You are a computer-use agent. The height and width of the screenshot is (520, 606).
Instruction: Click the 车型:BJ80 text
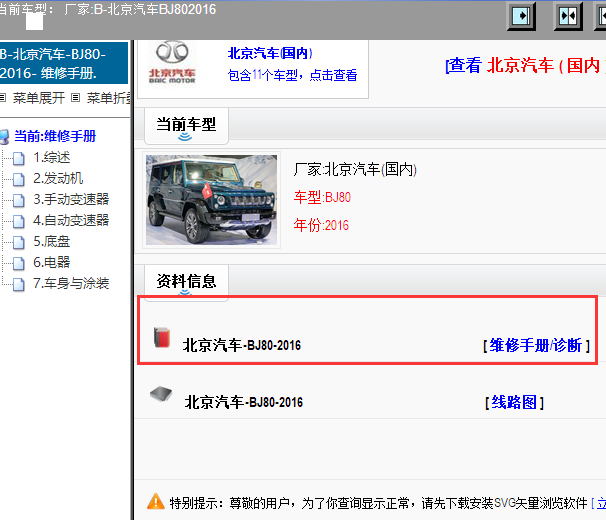[322, 197]
